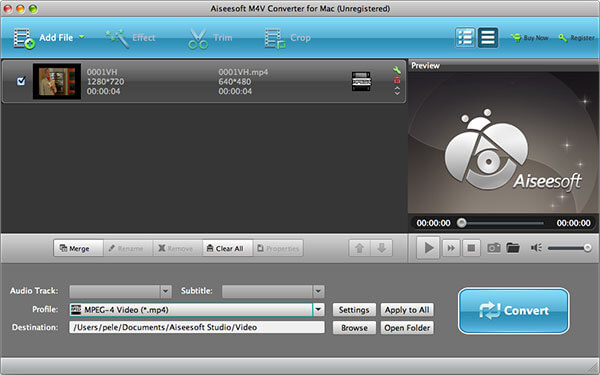Click the preview seek bar handle
This screenshot has height=375, width=600.
click(462, 223)
